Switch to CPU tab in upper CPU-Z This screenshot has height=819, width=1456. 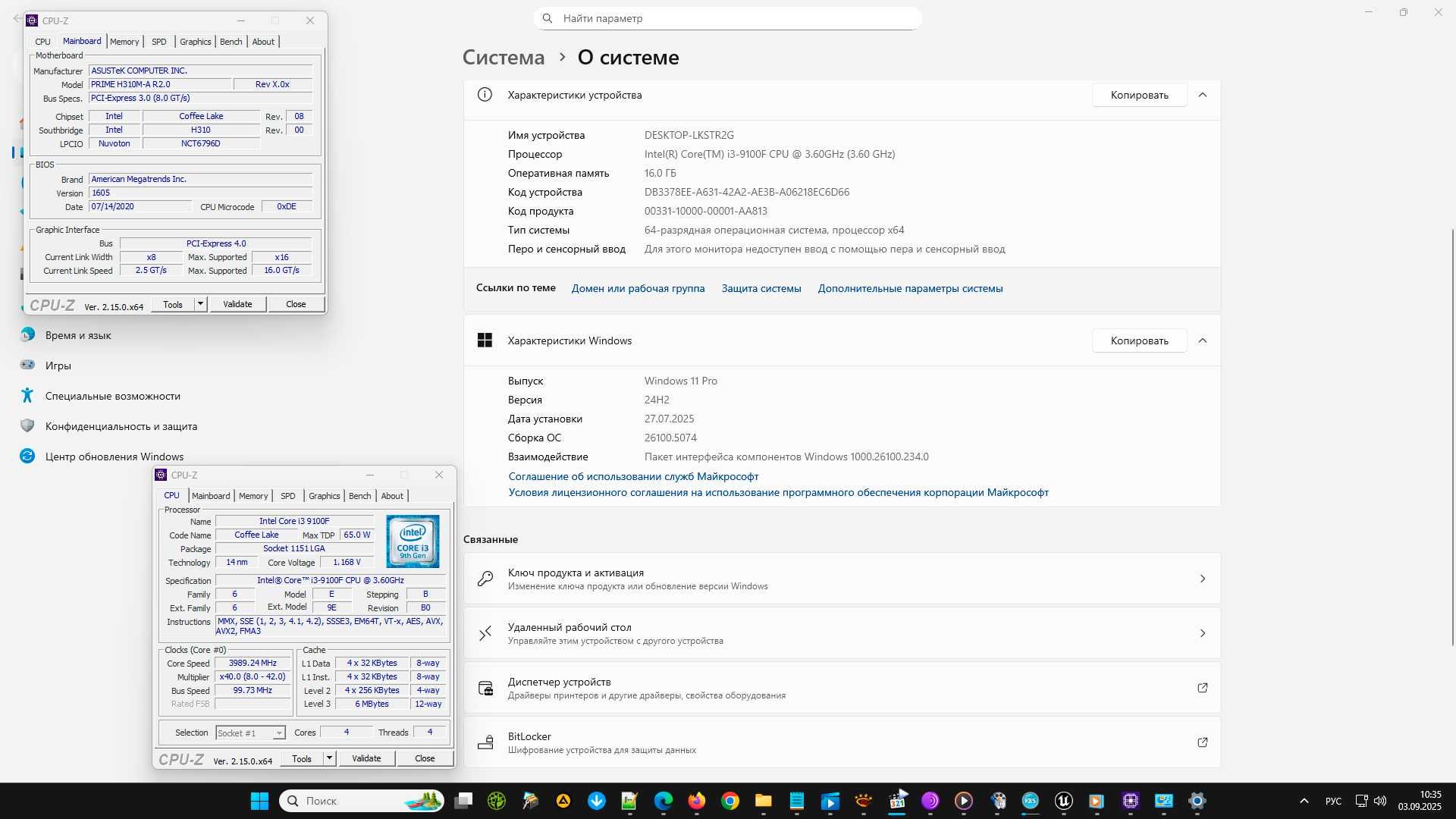[x=43, y=42]
